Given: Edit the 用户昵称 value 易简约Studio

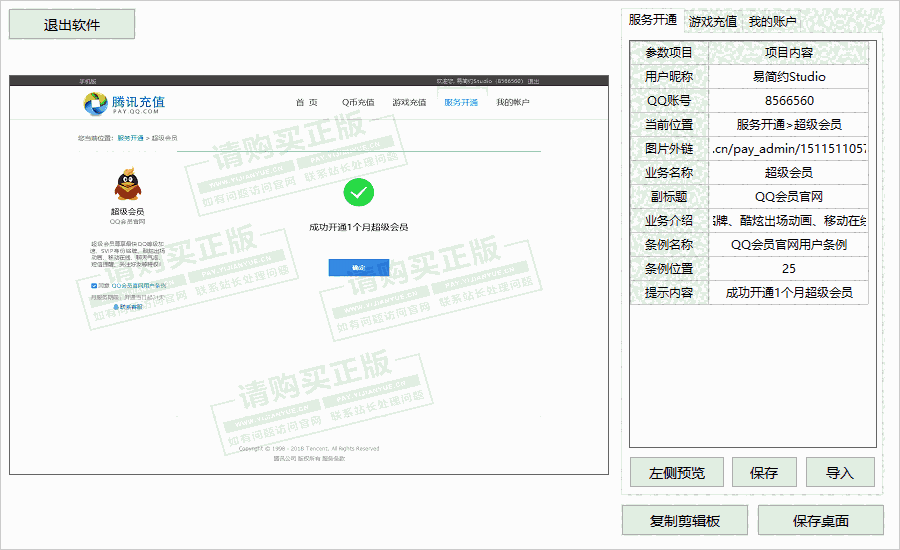Looking at the screenshot, I should pos(789,76).
